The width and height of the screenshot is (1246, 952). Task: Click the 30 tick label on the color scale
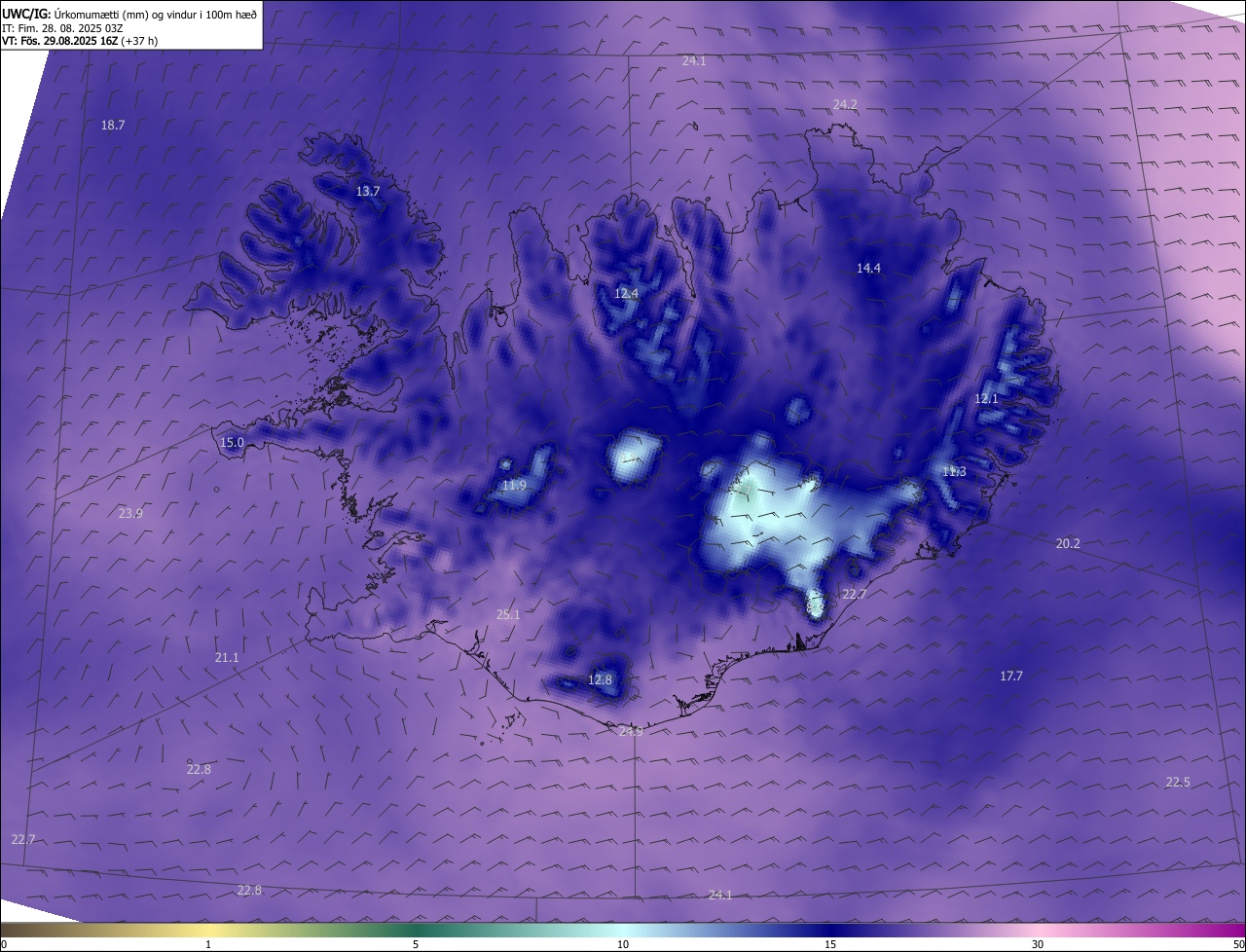point(1038,944)
